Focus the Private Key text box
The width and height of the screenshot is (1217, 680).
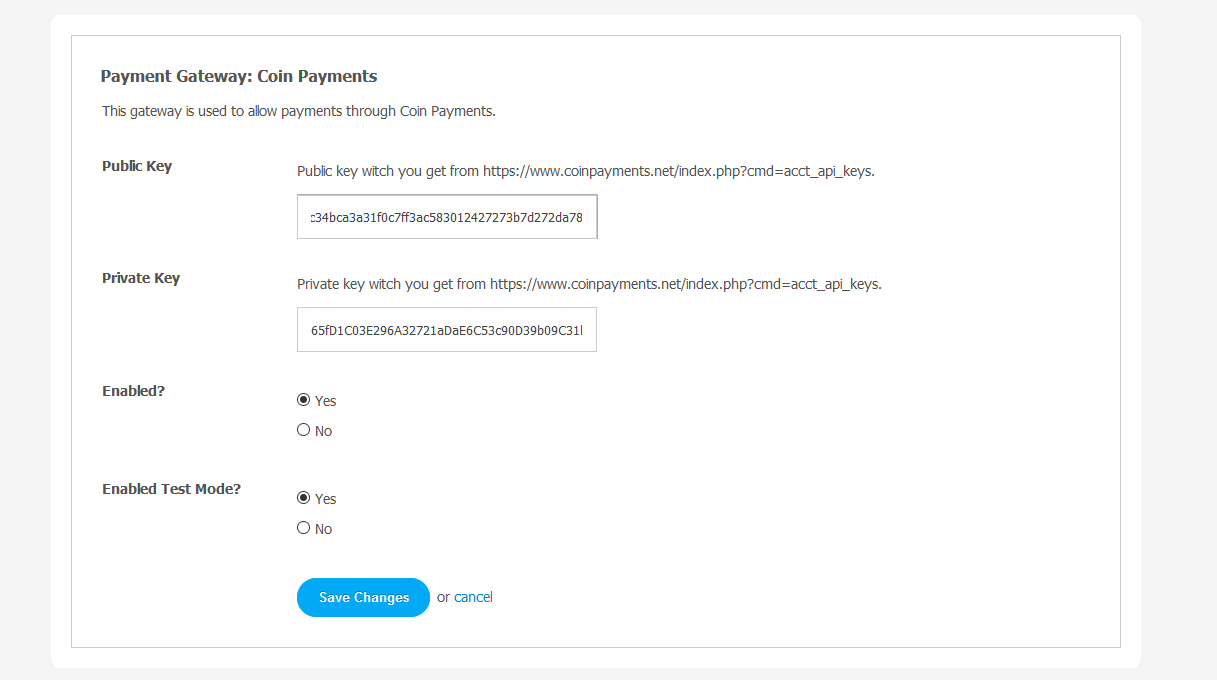pyautogui.click(x=447, y=330)
